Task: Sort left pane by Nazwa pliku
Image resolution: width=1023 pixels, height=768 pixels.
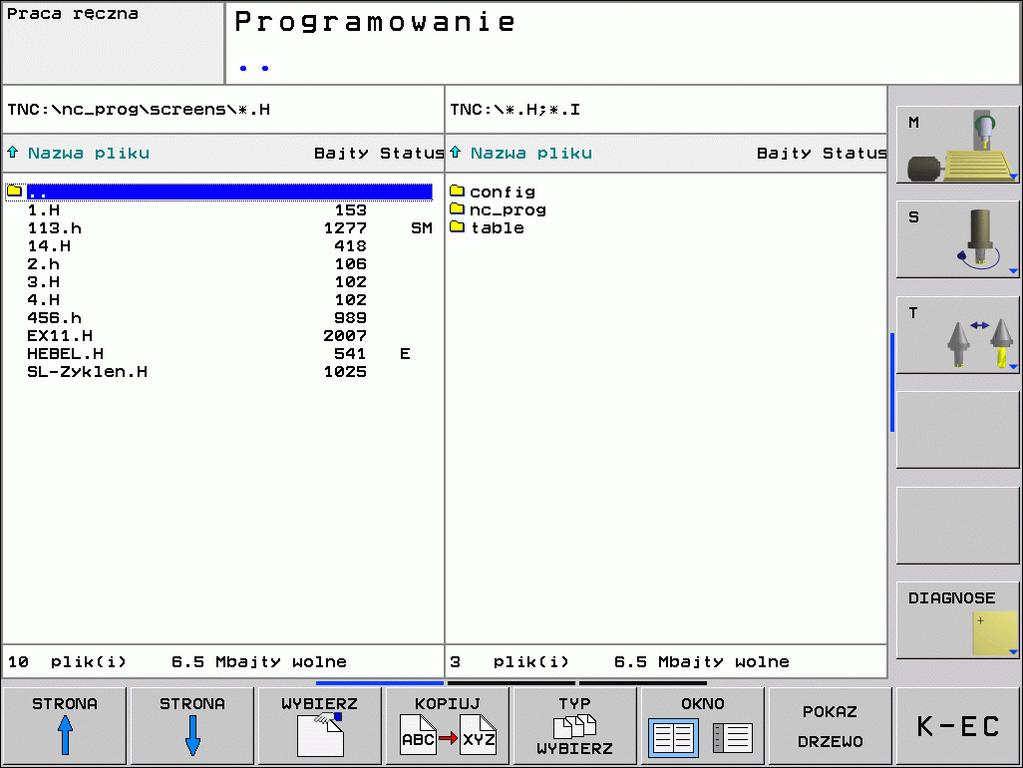Action: tap(89, 153)
